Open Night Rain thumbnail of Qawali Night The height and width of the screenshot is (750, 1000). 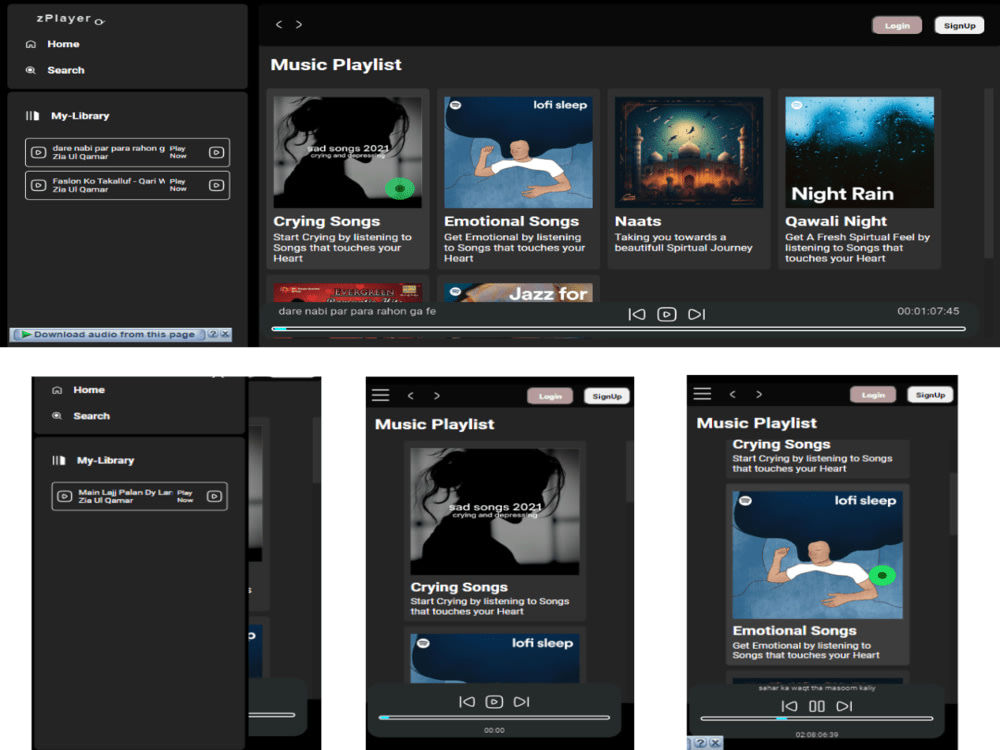coord(860,152)
